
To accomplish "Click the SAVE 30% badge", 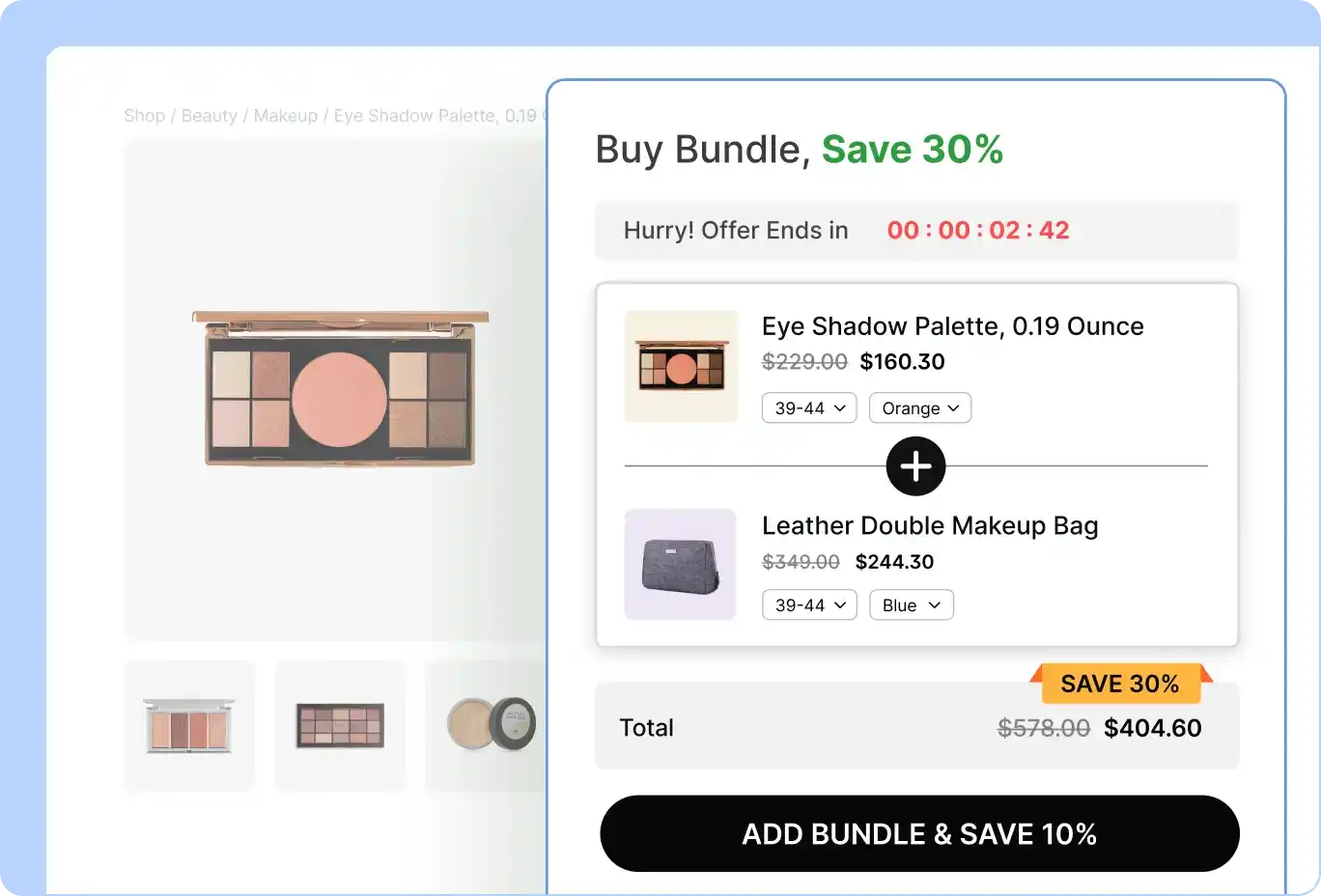I will click(x=1121, y=684).
